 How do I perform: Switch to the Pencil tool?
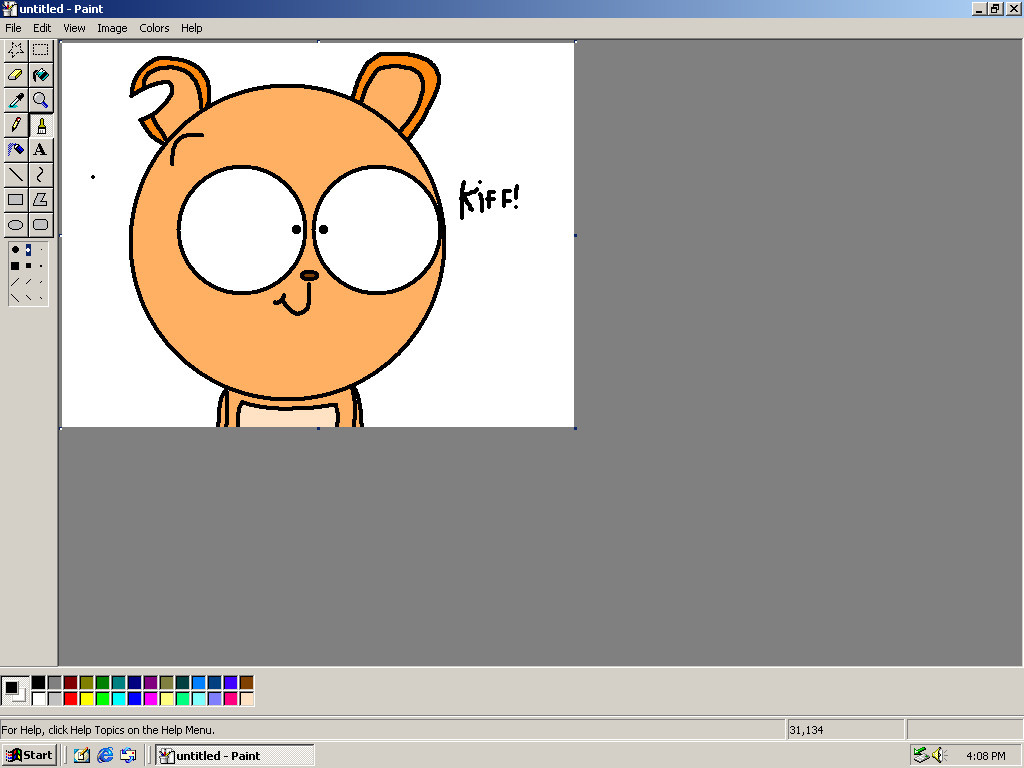(16, 125)
